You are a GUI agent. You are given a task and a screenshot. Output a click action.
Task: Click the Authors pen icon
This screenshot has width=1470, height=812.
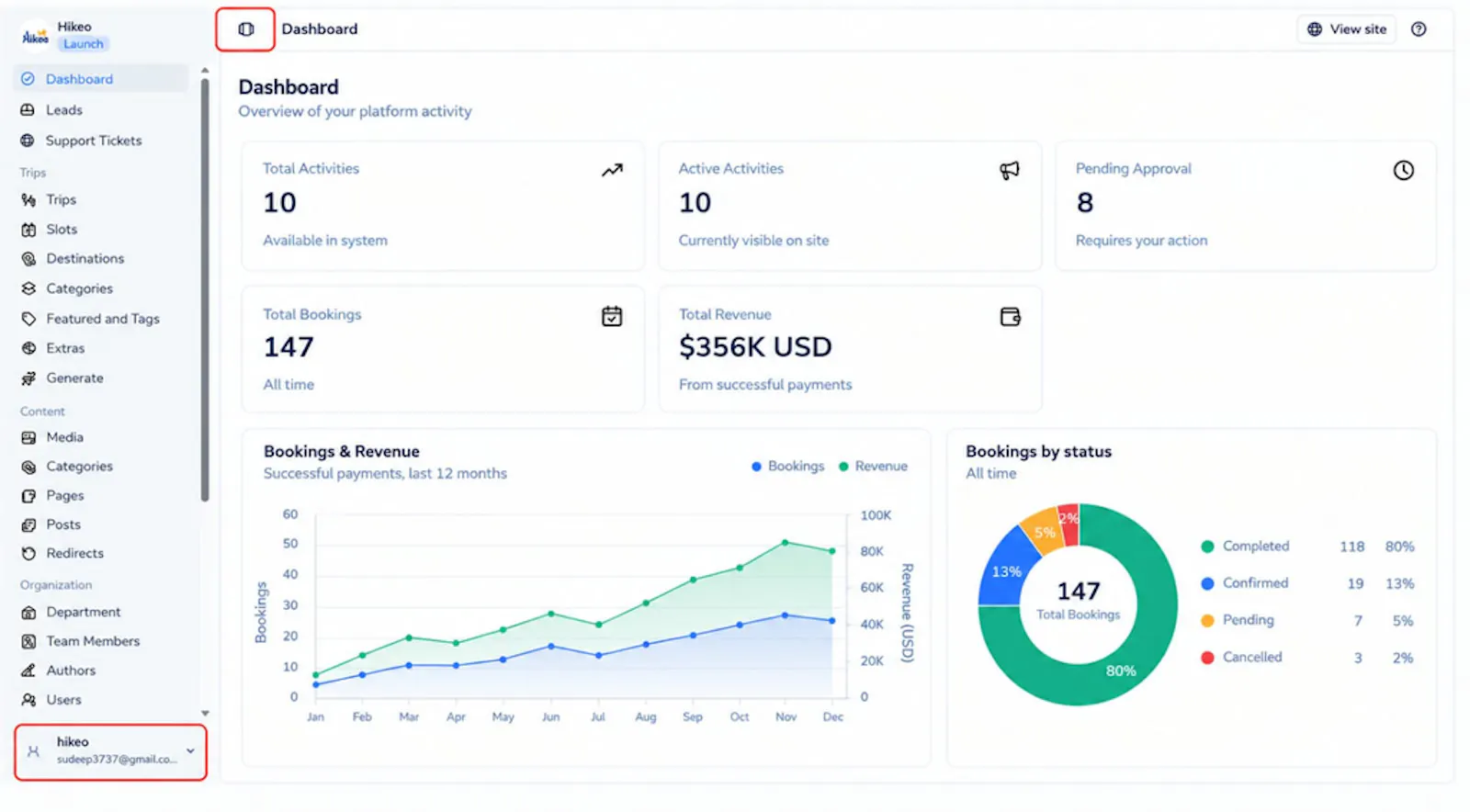point(28,671)
